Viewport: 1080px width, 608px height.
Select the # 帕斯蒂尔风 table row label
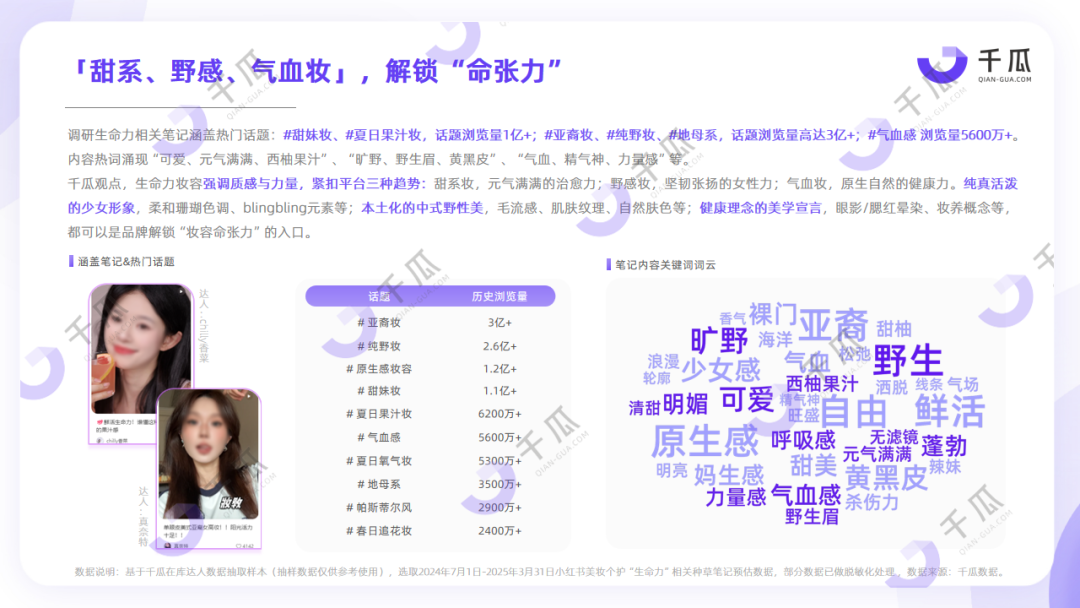click(379, 507)
